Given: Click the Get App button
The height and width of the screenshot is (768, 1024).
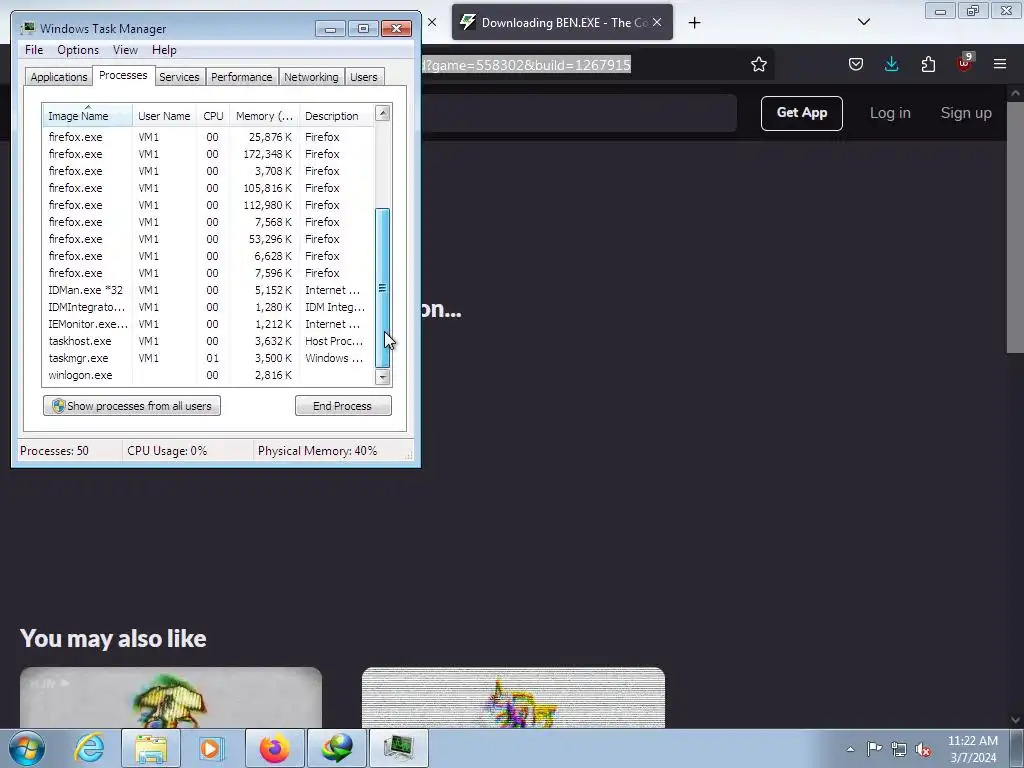Looking at the screenshot, I should (x=801, y=113).
